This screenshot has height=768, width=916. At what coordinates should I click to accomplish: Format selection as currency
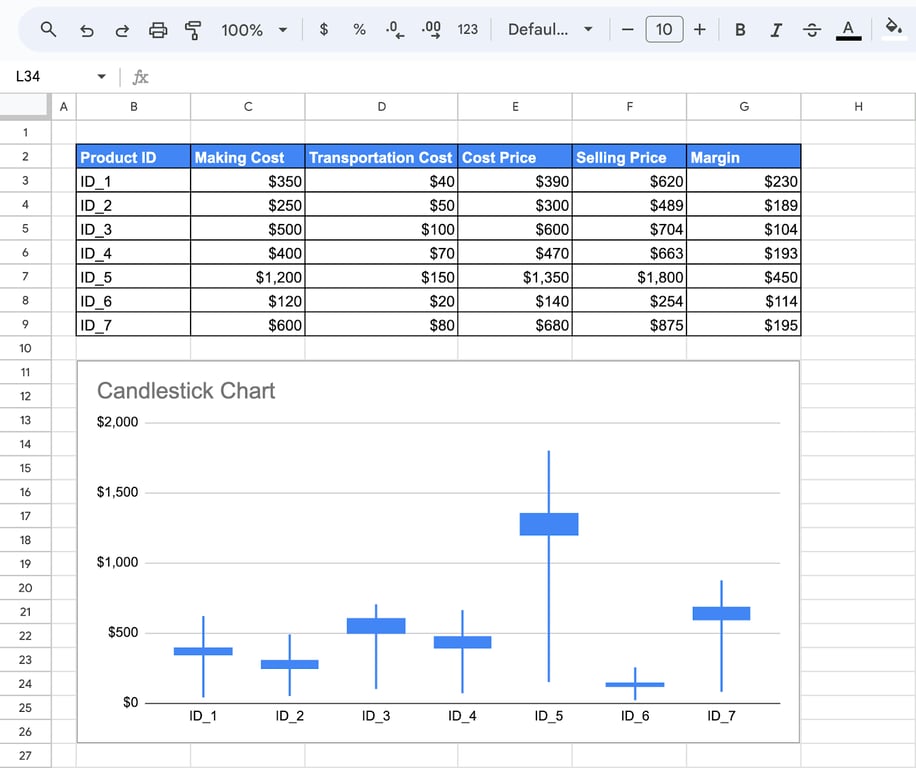[324, 29]
